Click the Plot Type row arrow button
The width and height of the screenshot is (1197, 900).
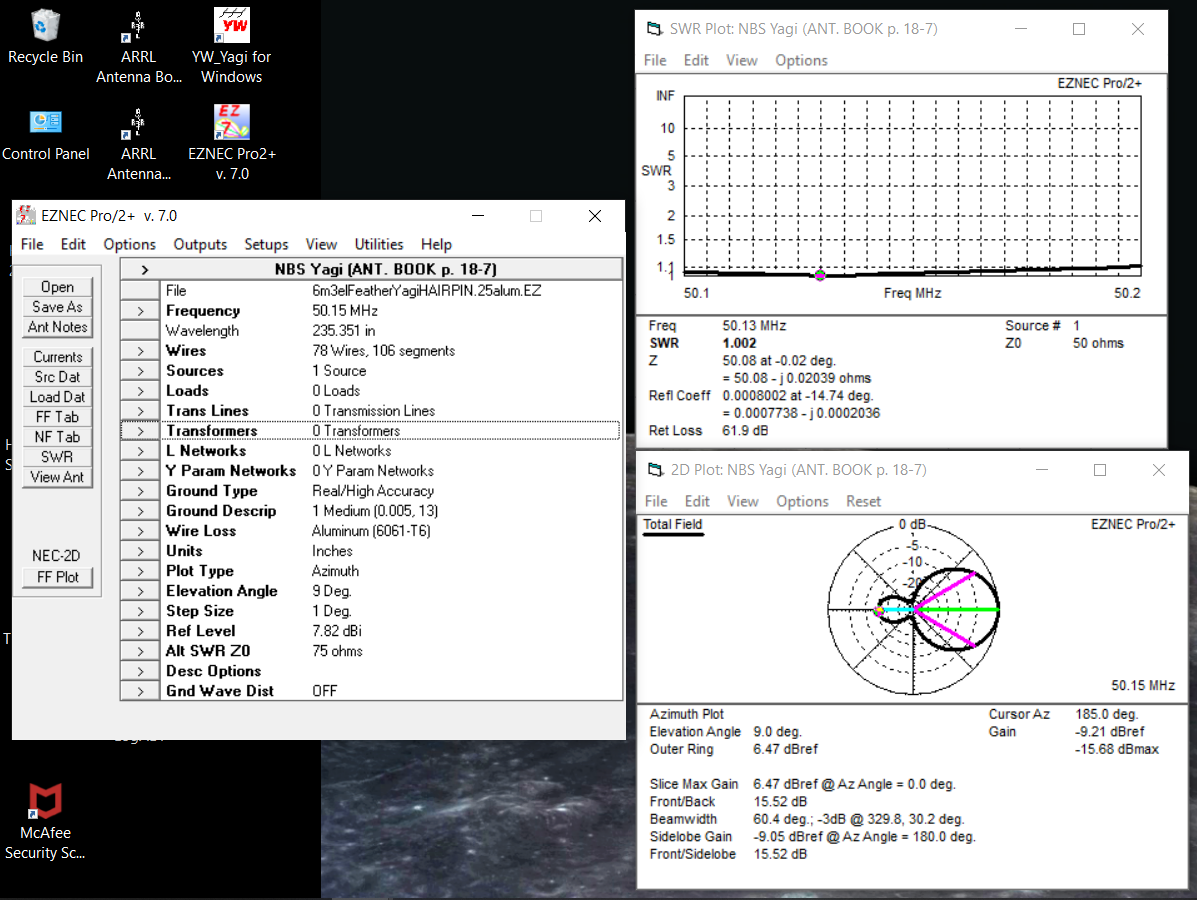coord(140,571)
